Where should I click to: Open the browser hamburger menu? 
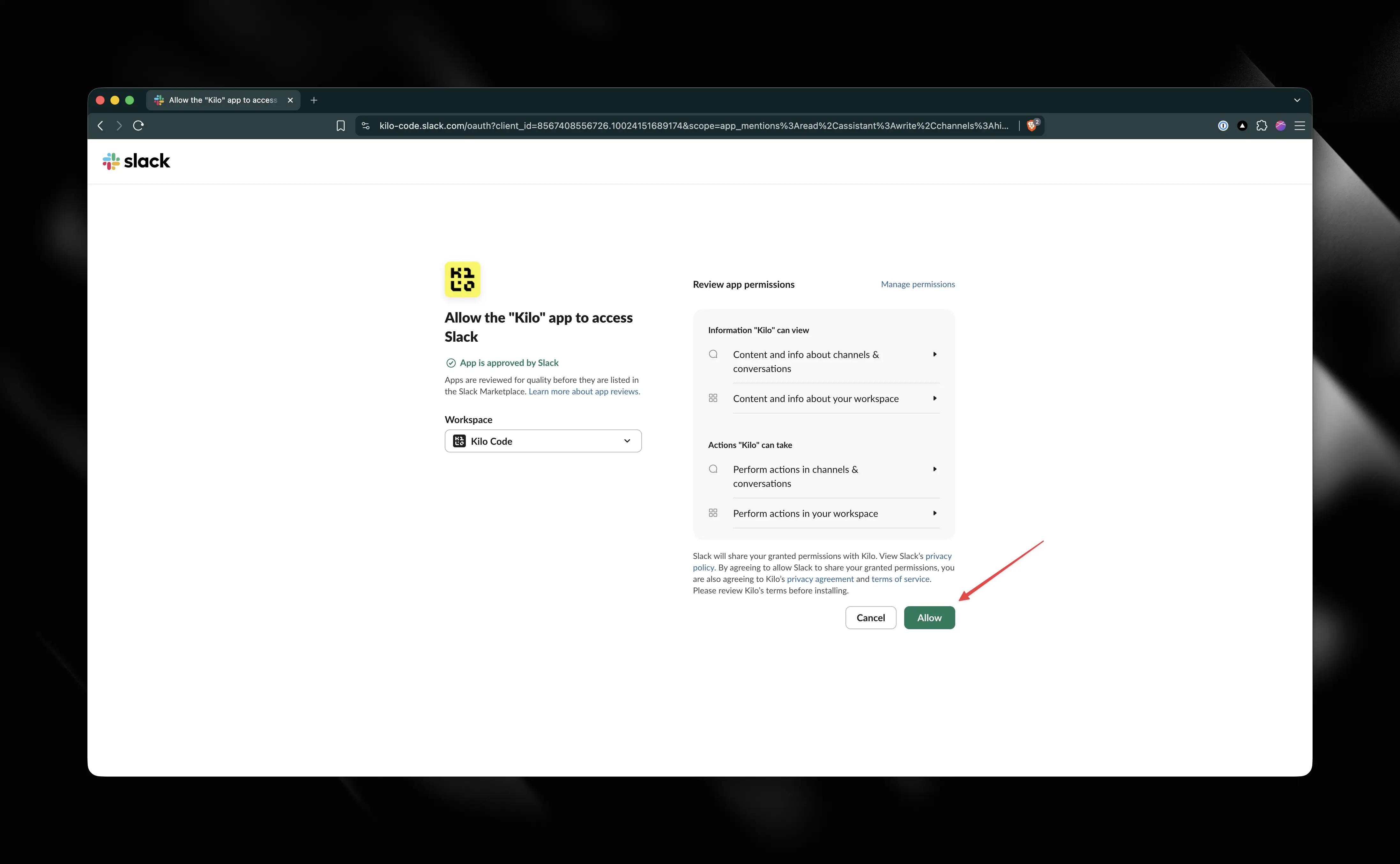[x=1299, y=126]
